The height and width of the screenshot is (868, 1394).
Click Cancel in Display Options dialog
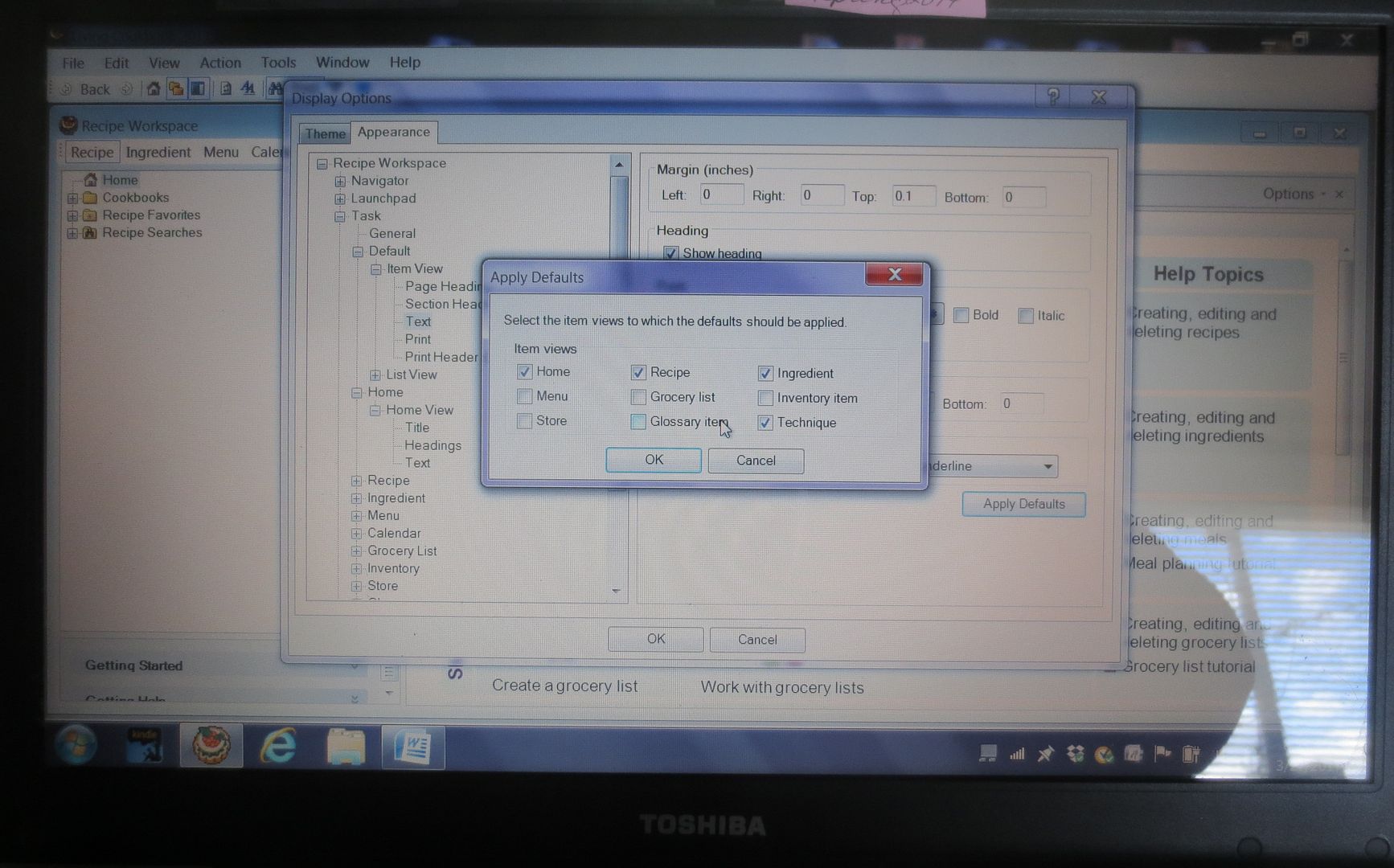pos(757,640)
